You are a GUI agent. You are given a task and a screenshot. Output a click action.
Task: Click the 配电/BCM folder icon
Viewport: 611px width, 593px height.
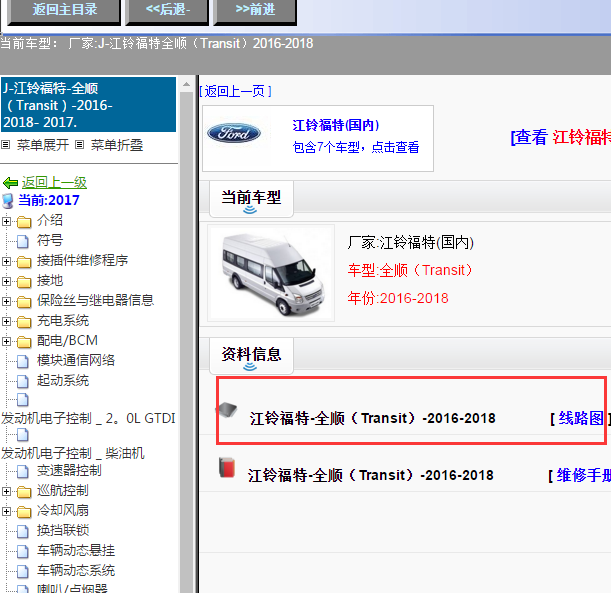click(24, 342)
